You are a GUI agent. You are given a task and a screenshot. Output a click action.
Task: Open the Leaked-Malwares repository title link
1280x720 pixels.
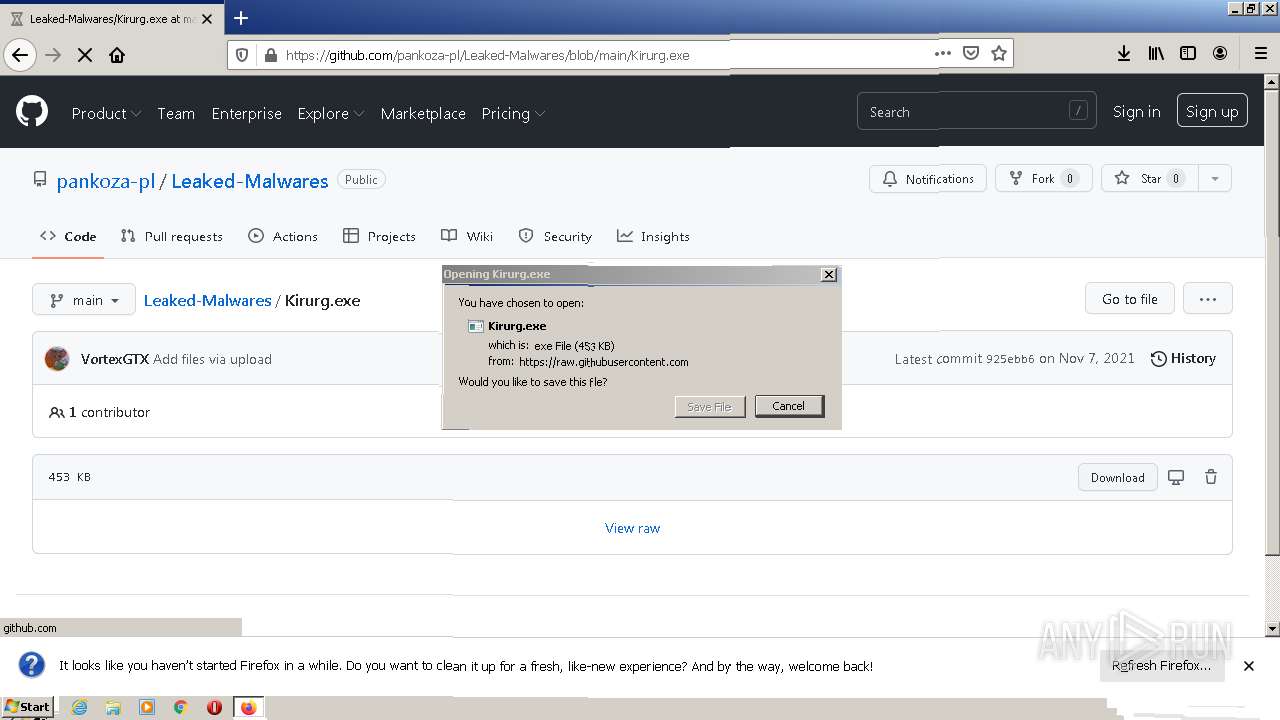250,181
